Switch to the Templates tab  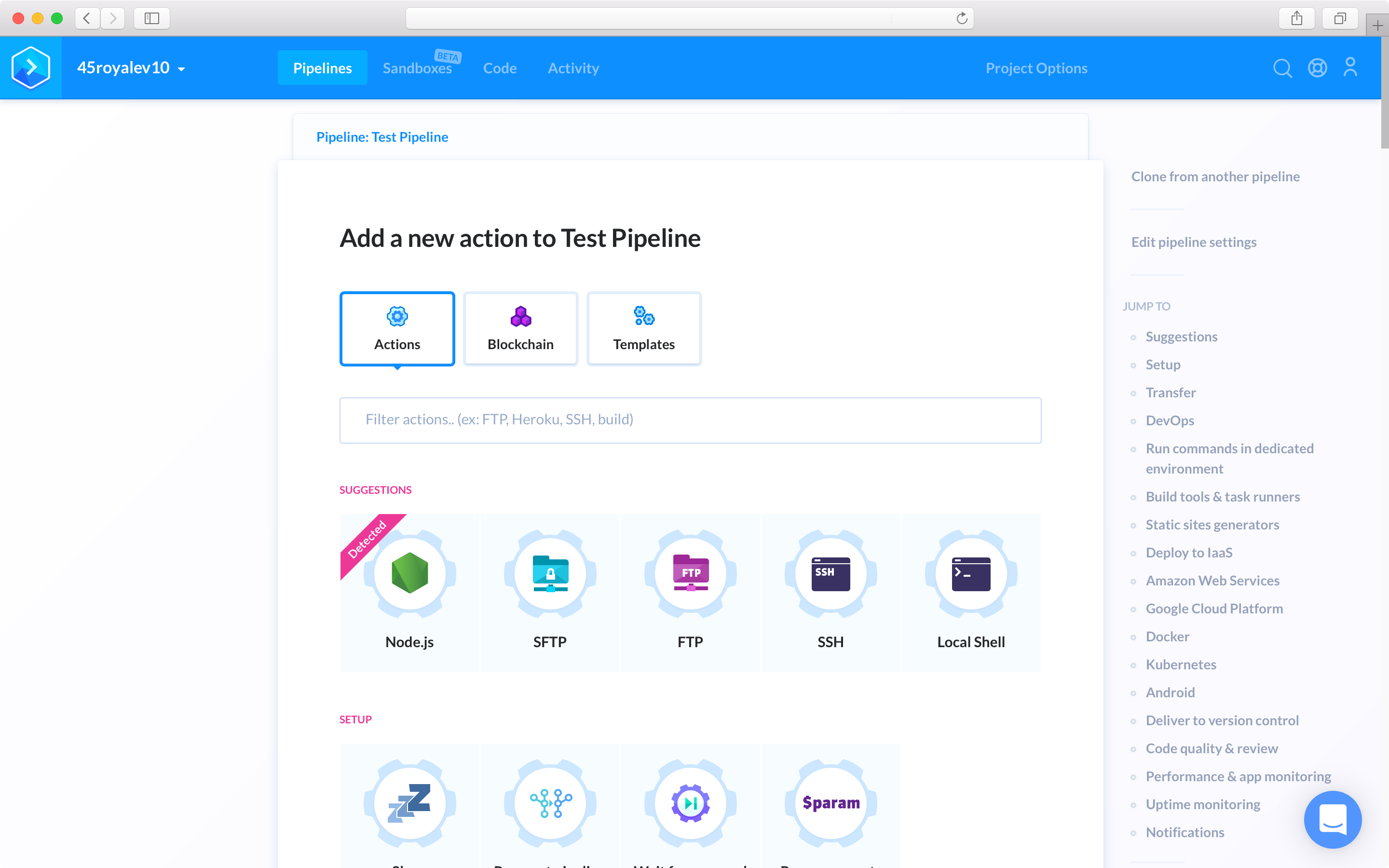[644, 328]
